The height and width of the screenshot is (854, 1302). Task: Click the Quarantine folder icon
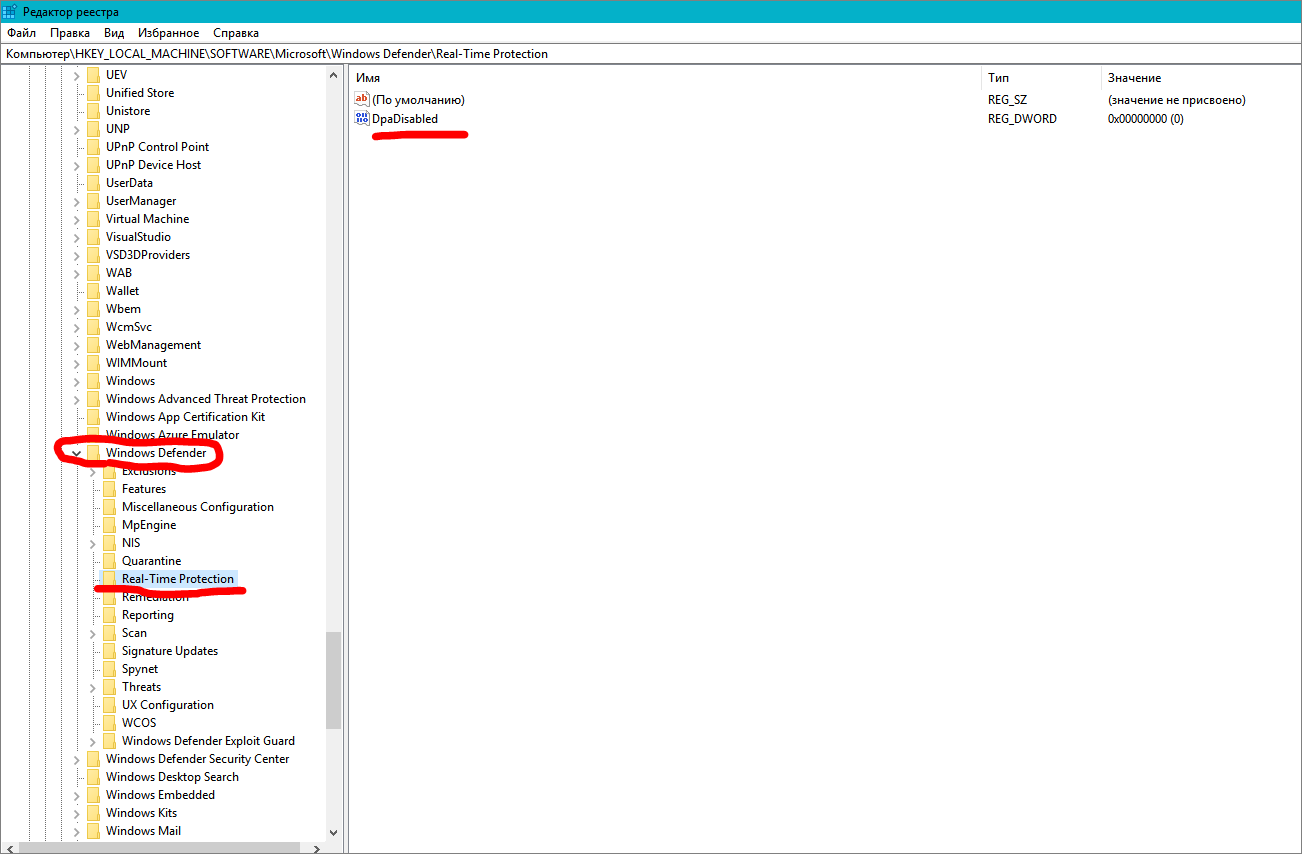pyautogui.click(x=109, y=561)
